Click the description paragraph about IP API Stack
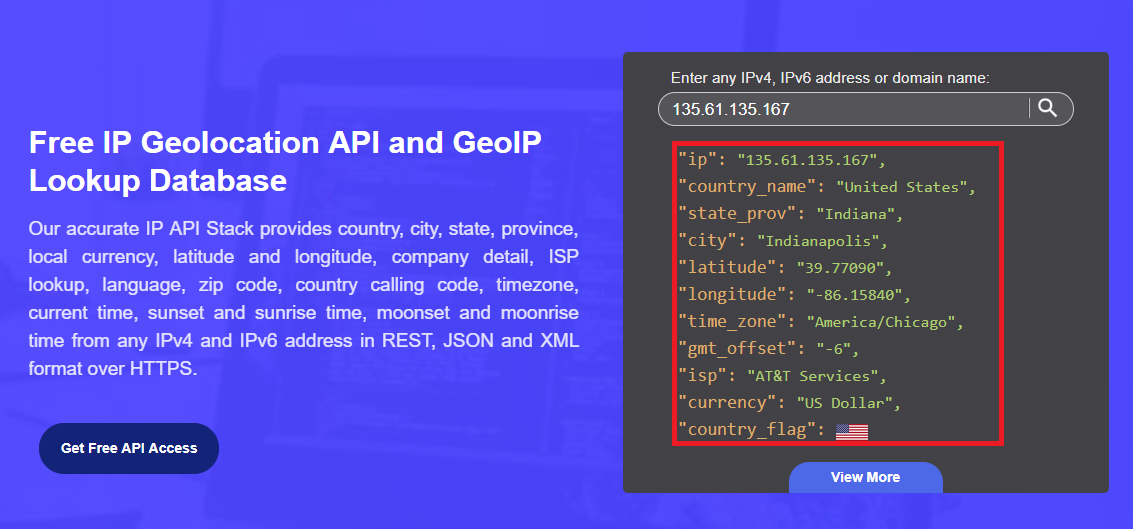This screenshot has width=1133, height=529. coord(303,299)
